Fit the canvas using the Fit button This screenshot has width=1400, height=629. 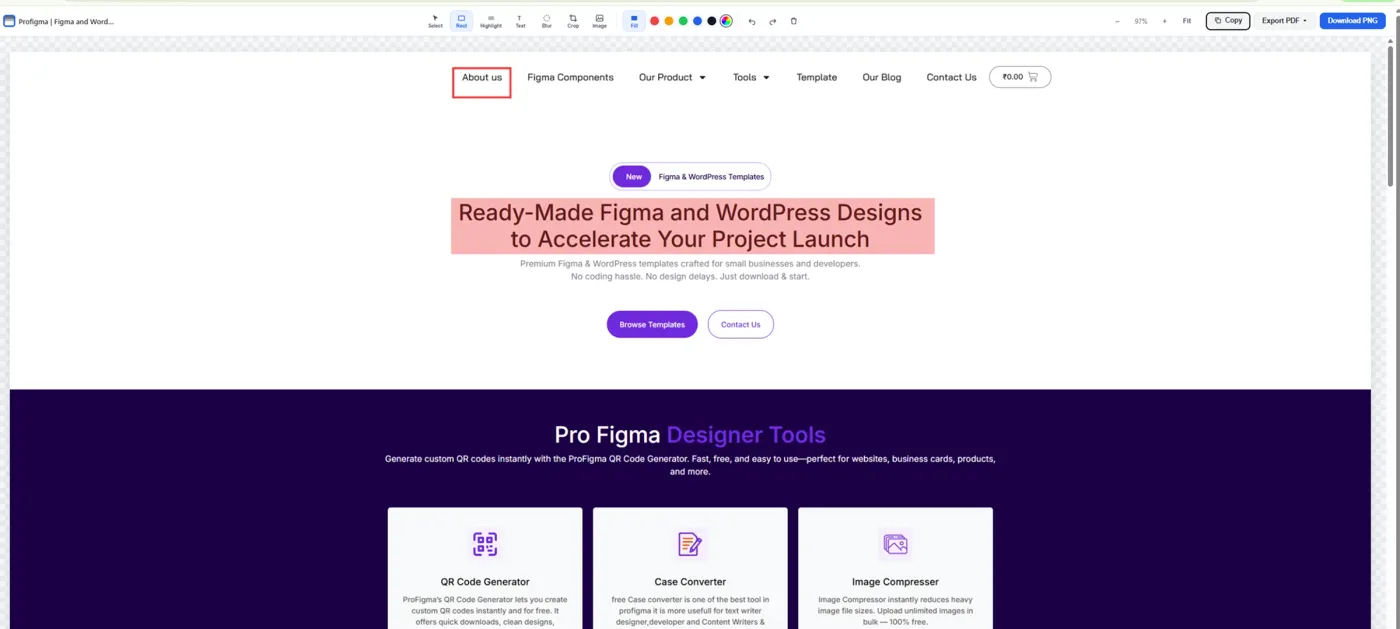pos(1187,21)
